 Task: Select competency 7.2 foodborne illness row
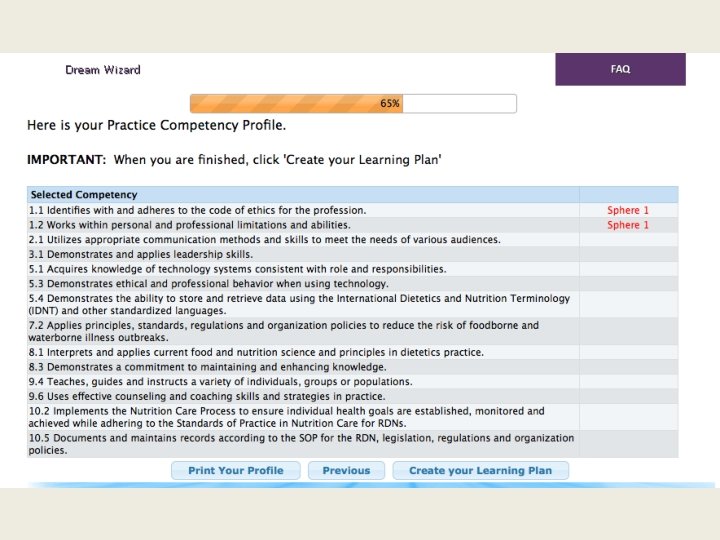[284, 331]
